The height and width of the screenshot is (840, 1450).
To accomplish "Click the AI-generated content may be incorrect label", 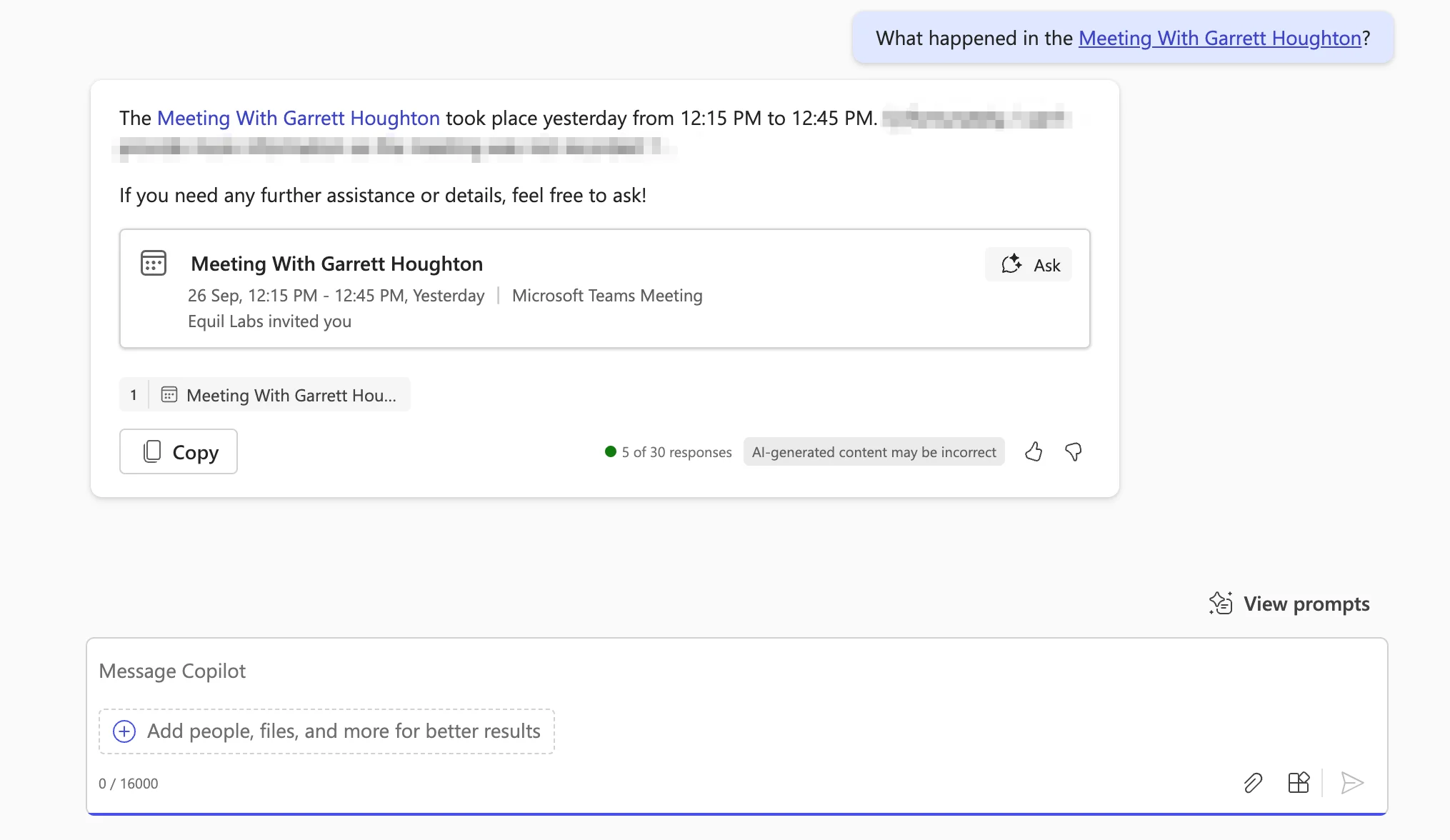I will [874, 452].
